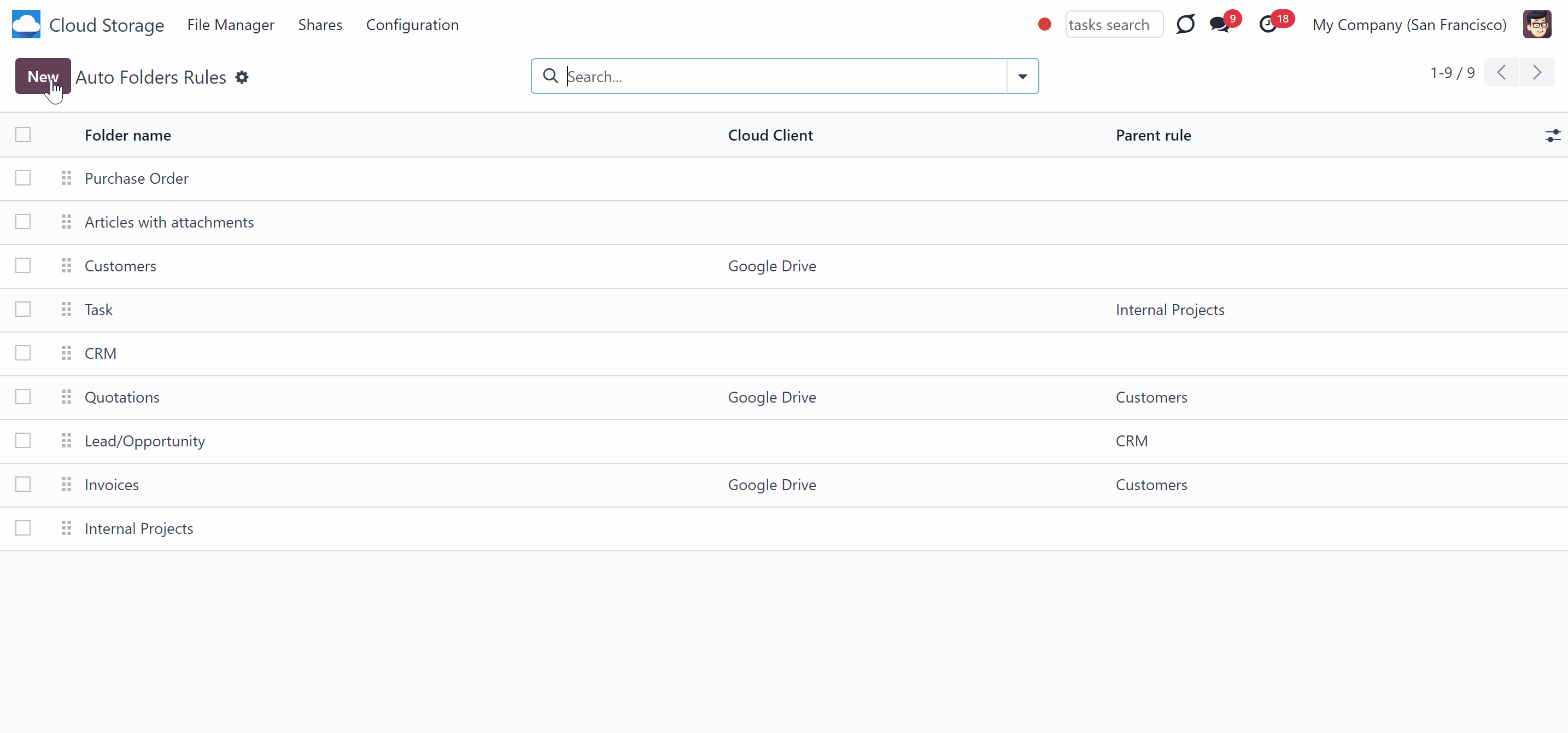Image resolution: width=1568 pixels, height=733 pixels.
Task: Grab drag handle of CRM row
Action: pos(66,353)
